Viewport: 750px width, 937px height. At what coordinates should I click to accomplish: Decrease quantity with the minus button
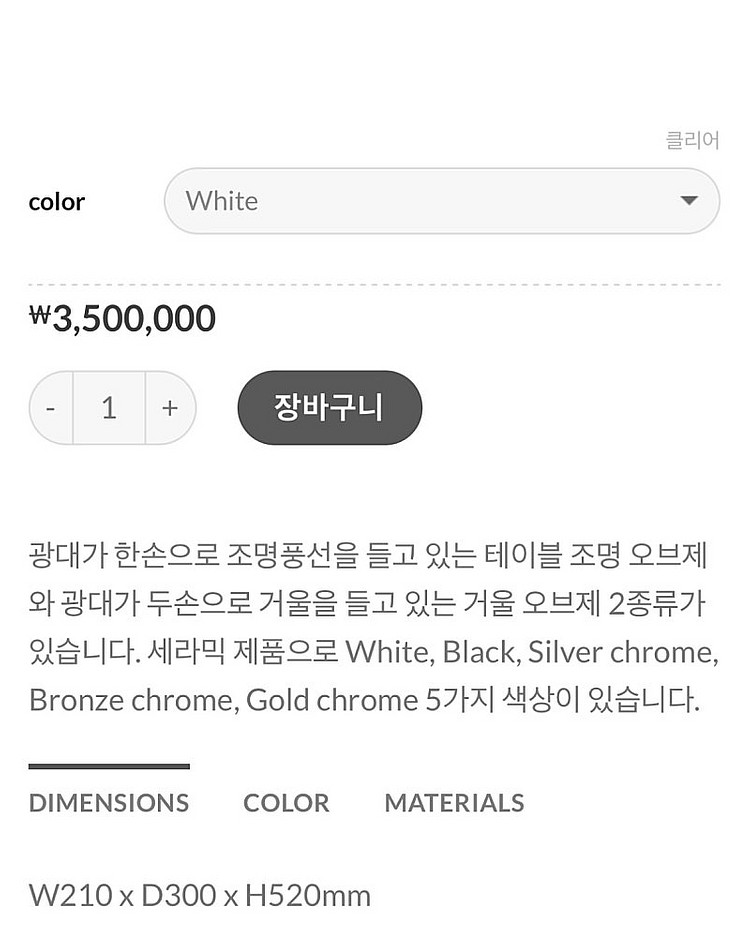tap(51, 408)
